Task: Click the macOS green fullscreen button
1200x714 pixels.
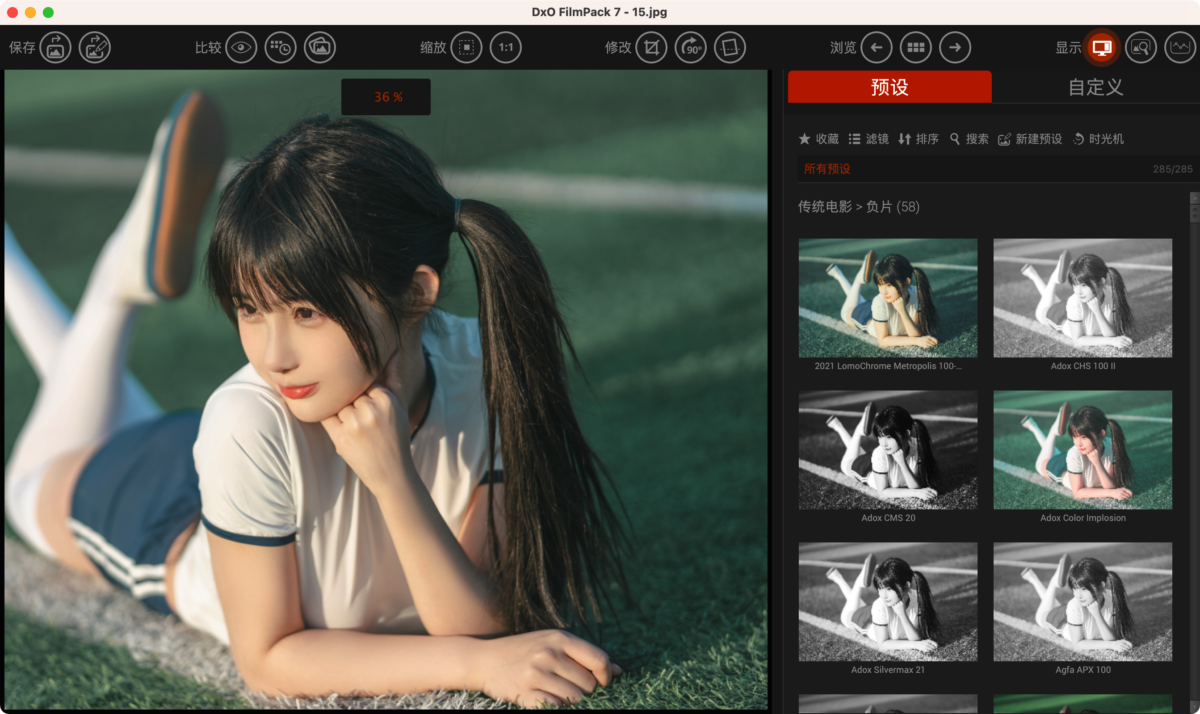Action: pyautogui.click(x=48, y=12)
